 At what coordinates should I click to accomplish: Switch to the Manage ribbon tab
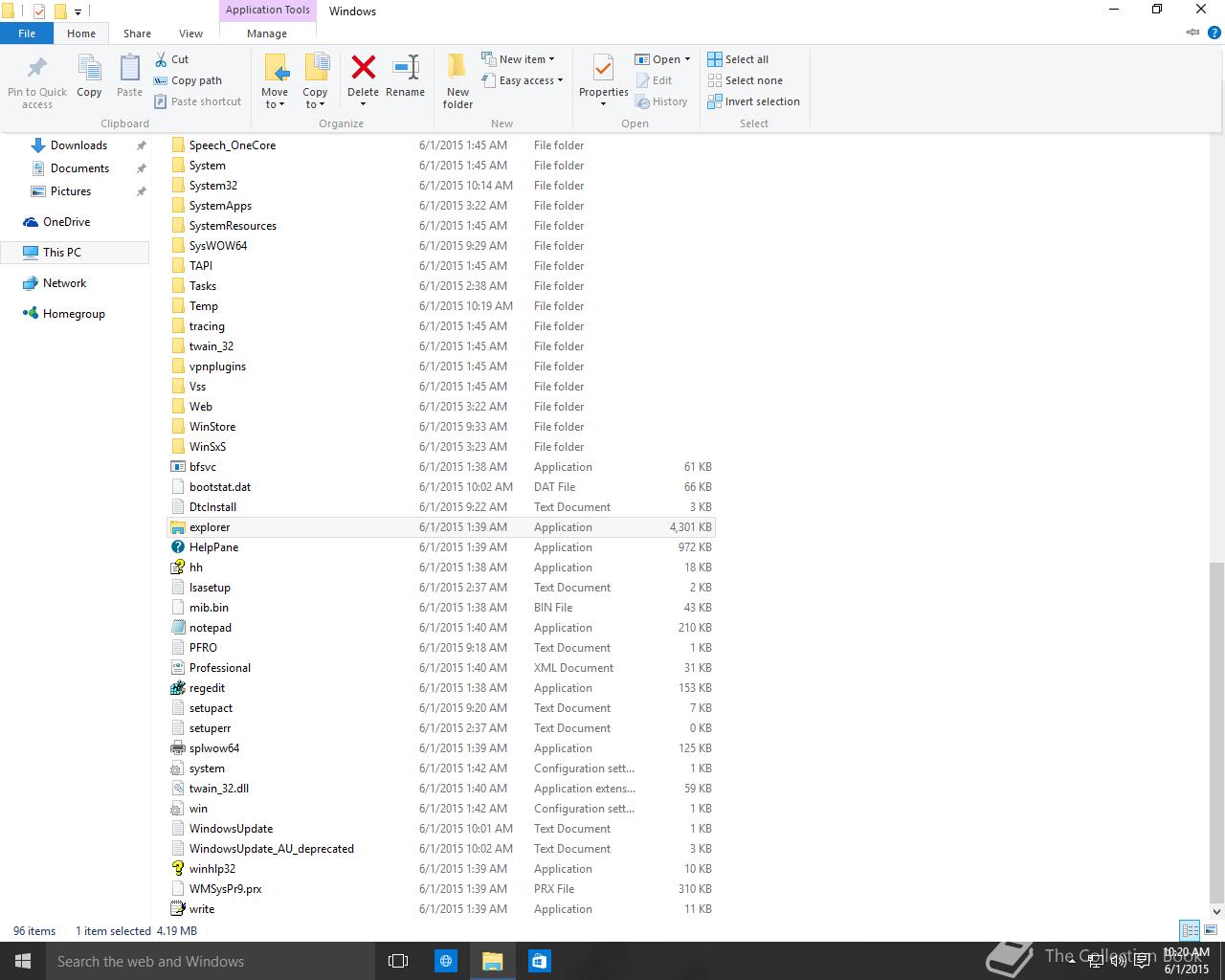[267, 33]
